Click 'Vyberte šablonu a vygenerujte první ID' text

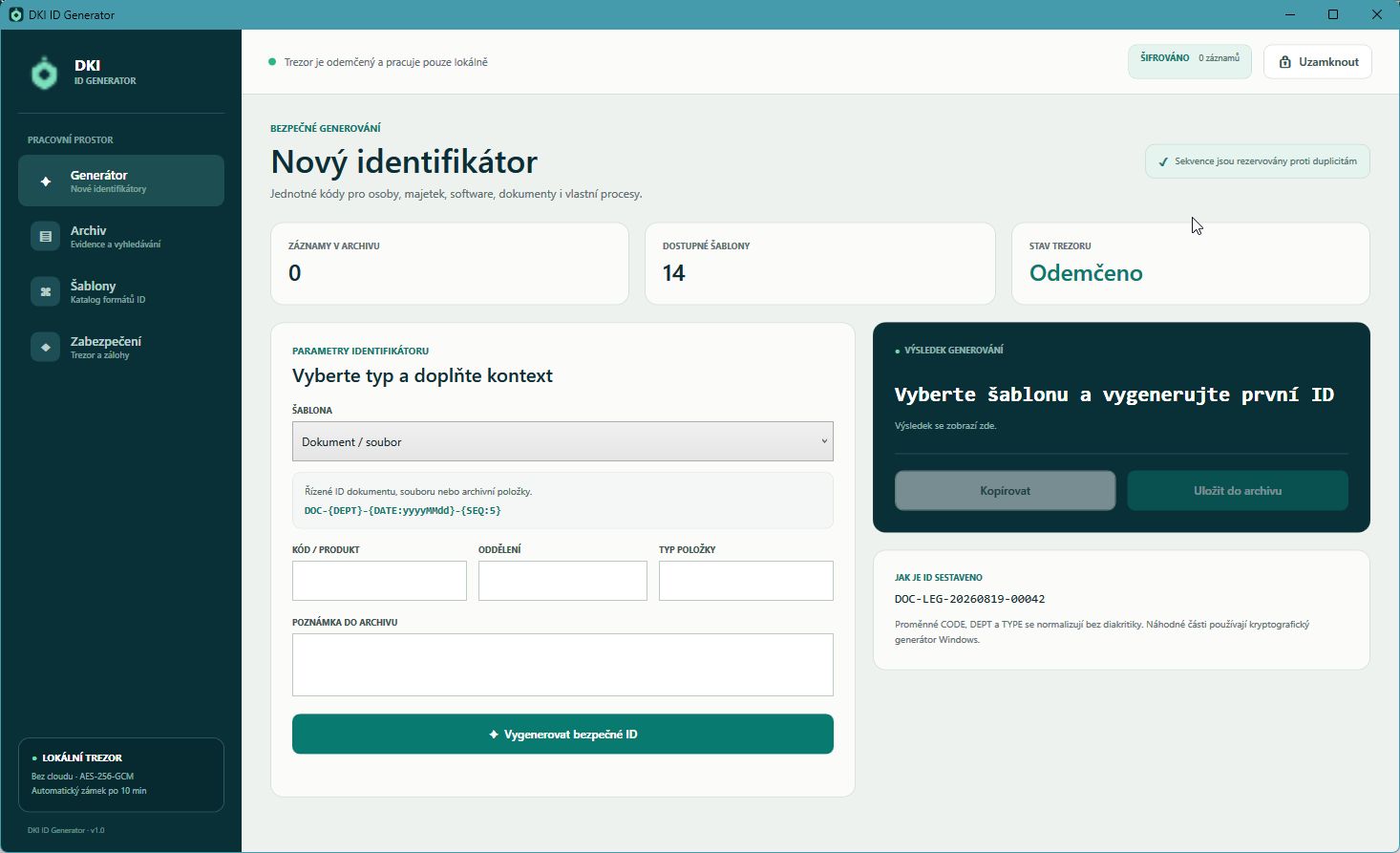tap(1114, 395)
